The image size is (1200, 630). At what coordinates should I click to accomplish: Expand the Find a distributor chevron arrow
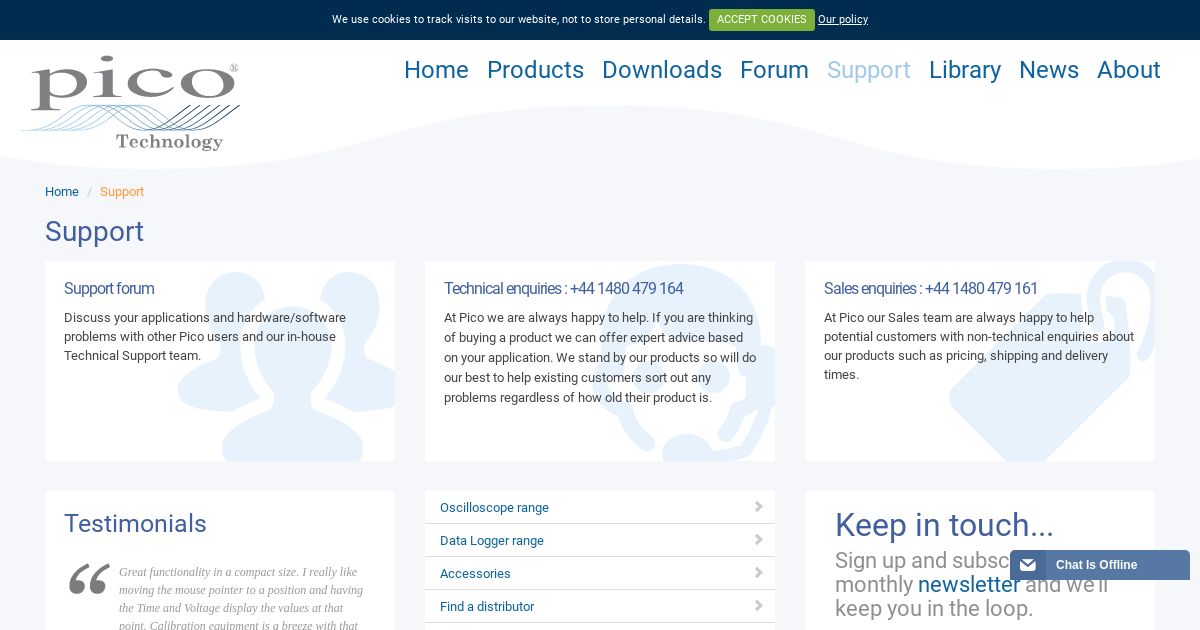759,606
